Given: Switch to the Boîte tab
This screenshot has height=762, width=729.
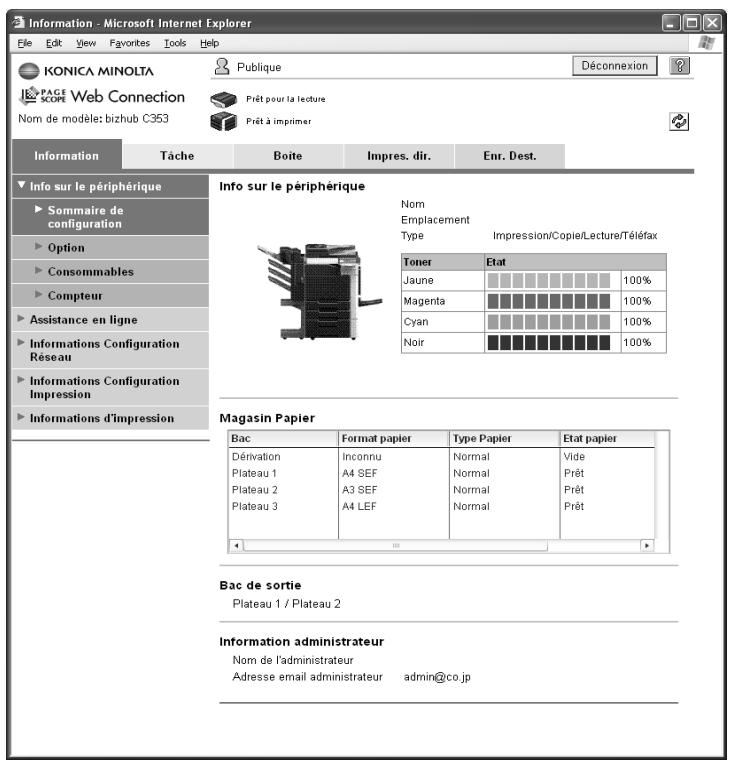Looking at the screenshot, I should 288,156.
